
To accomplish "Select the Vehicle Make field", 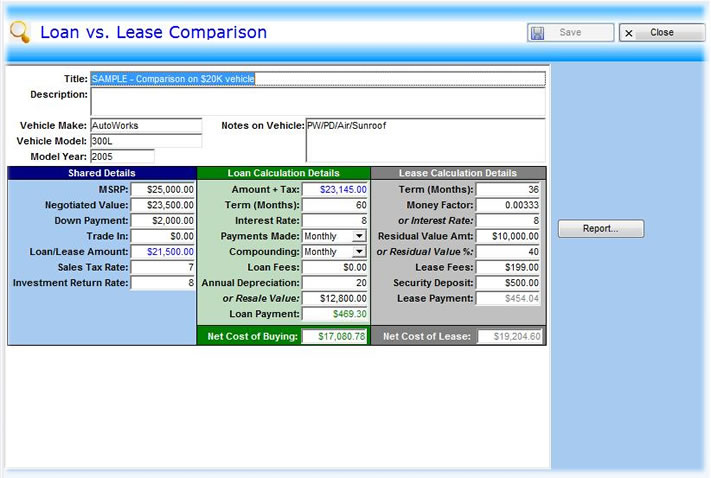I will click(x=145, y=126).
